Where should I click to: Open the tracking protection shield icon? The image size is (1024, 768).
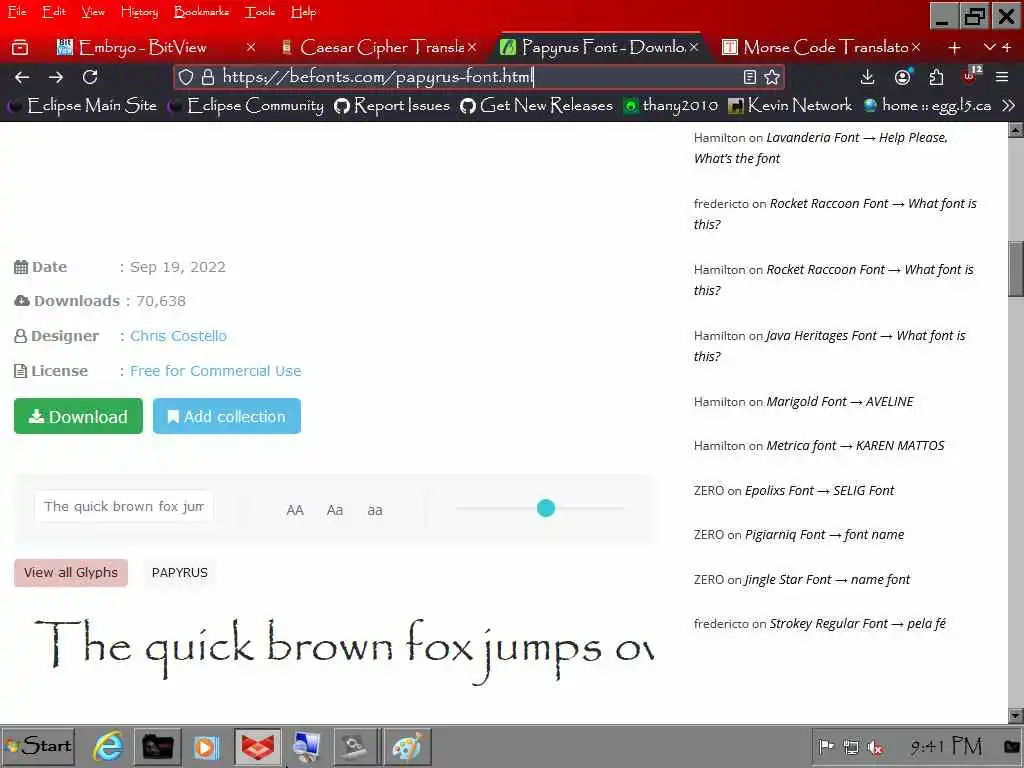tap(186, 77)
